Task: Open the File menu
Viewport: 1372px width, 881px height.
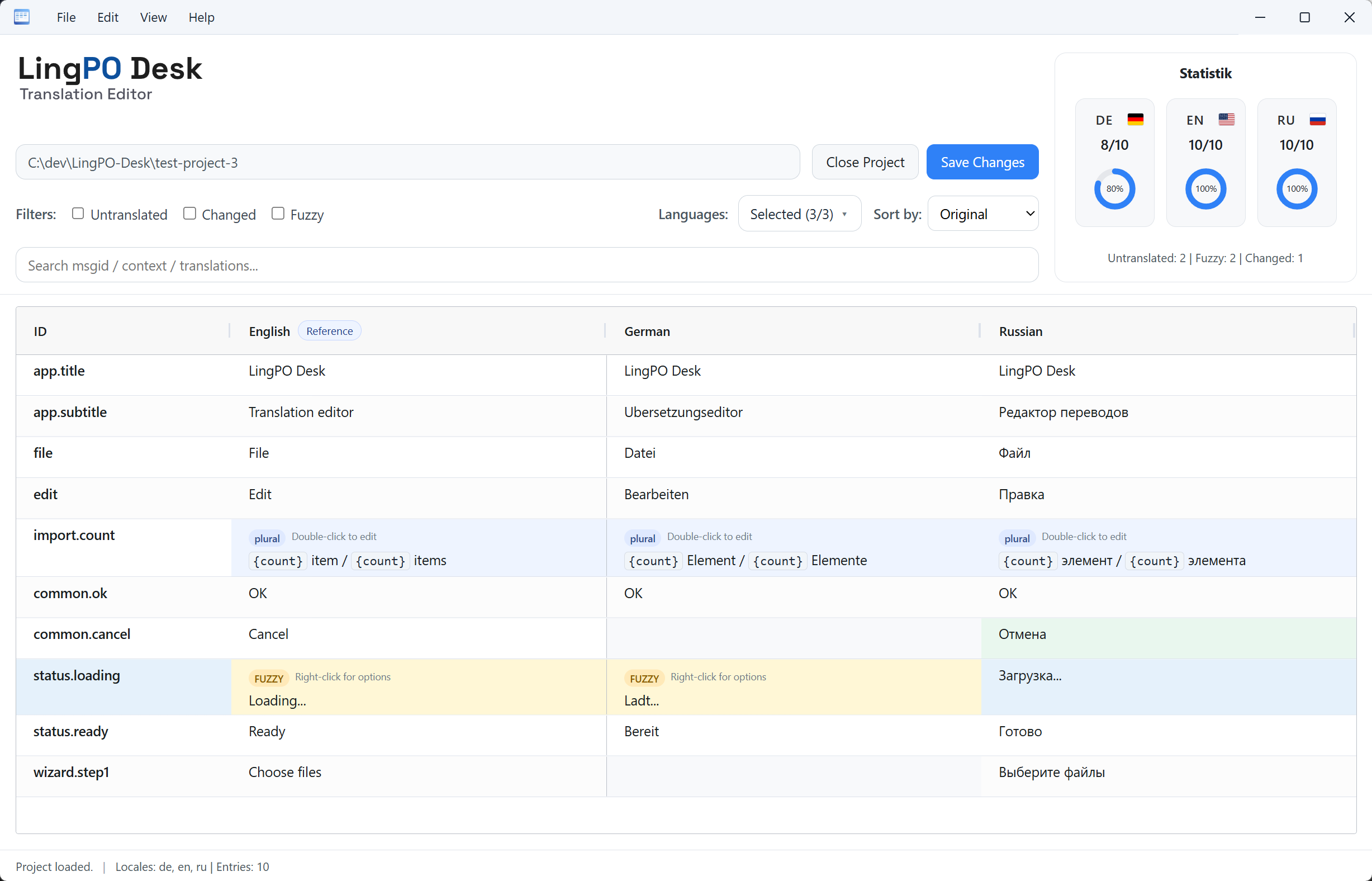Action: pos(66,17)
